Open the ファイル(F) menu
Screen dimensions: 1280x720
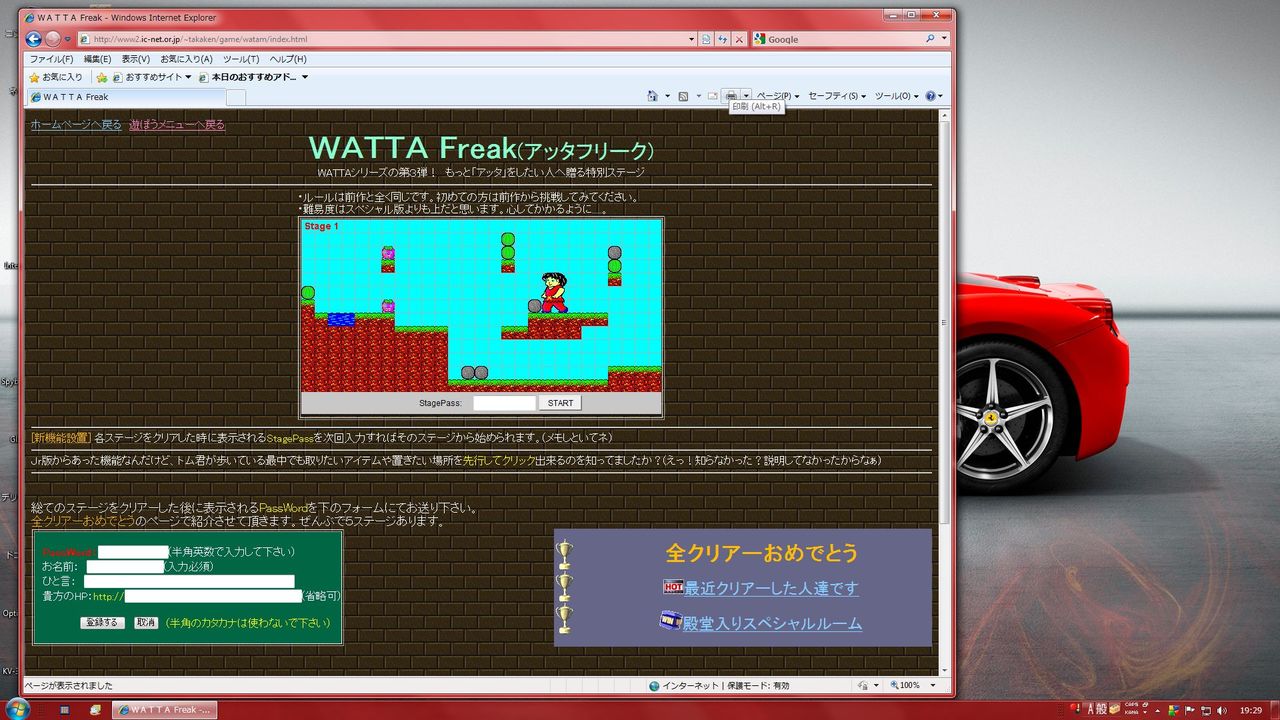tap(51, 59)
